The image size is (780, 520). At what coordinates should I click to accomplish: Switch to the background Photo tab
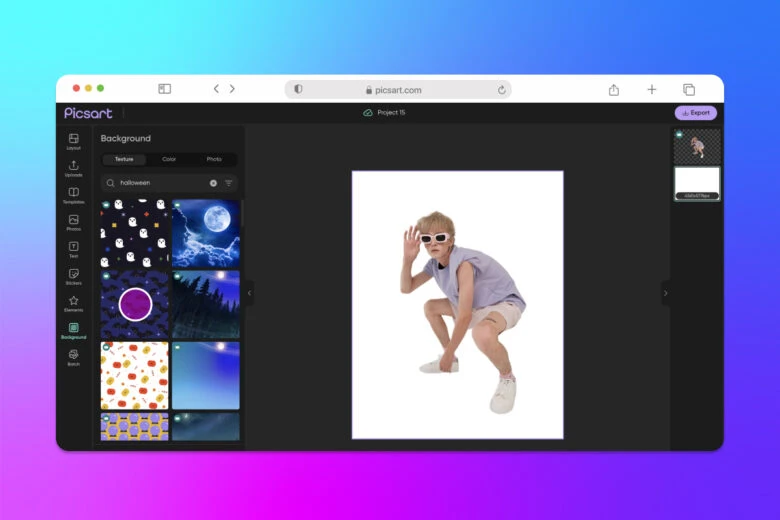214,159
